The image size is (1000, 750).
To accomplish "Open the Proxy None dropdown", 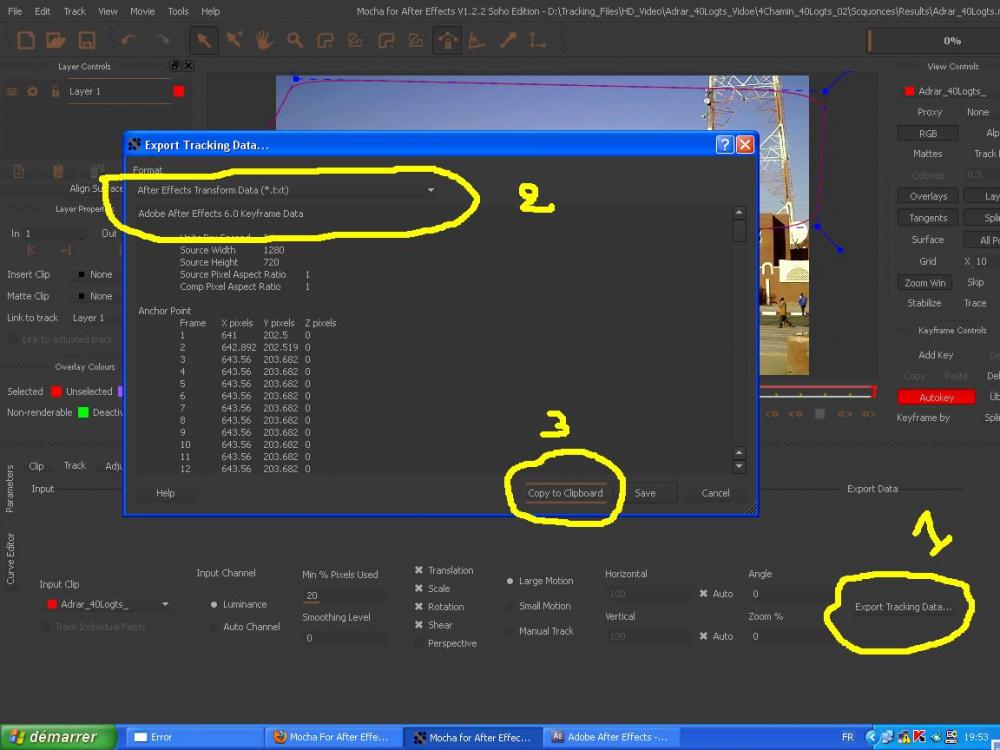I will click(980, 112).
